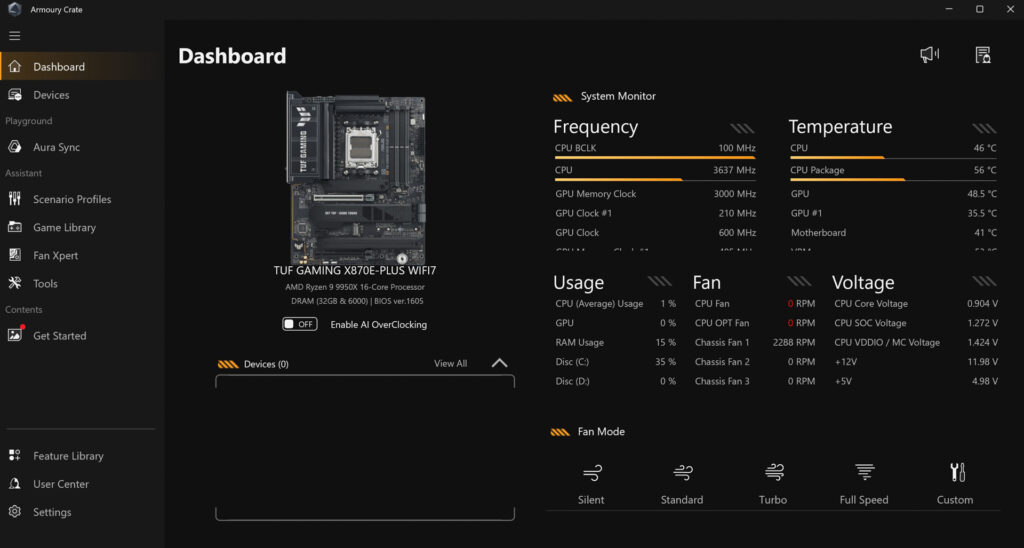1024x548 pixels.
Task: Click the TUF GAMING motherboard image
Action: (356, 177)
